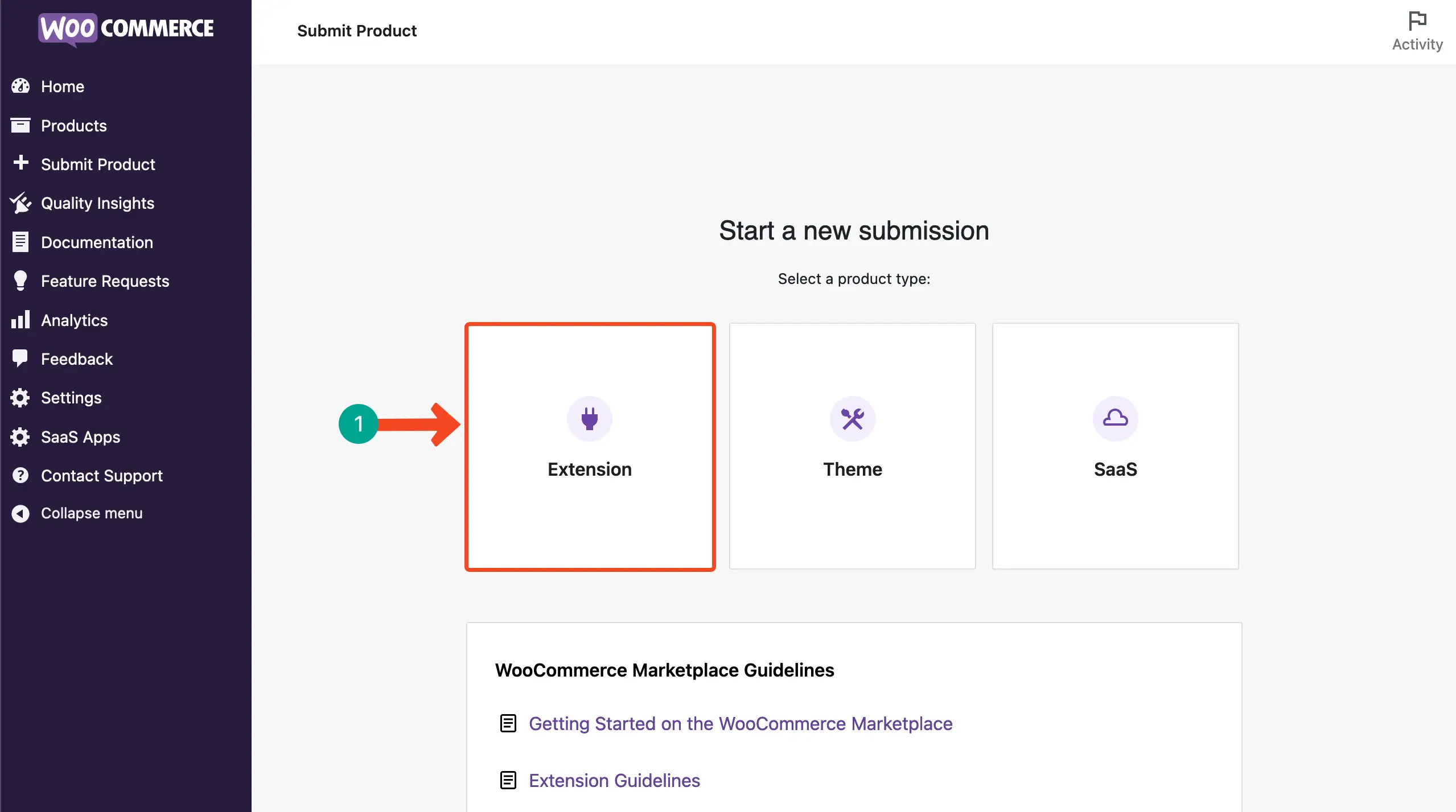The height and width of the screenshot is (812, 1456).
Task: Navigate to Settings menu item
Action: tap(70, 397)
